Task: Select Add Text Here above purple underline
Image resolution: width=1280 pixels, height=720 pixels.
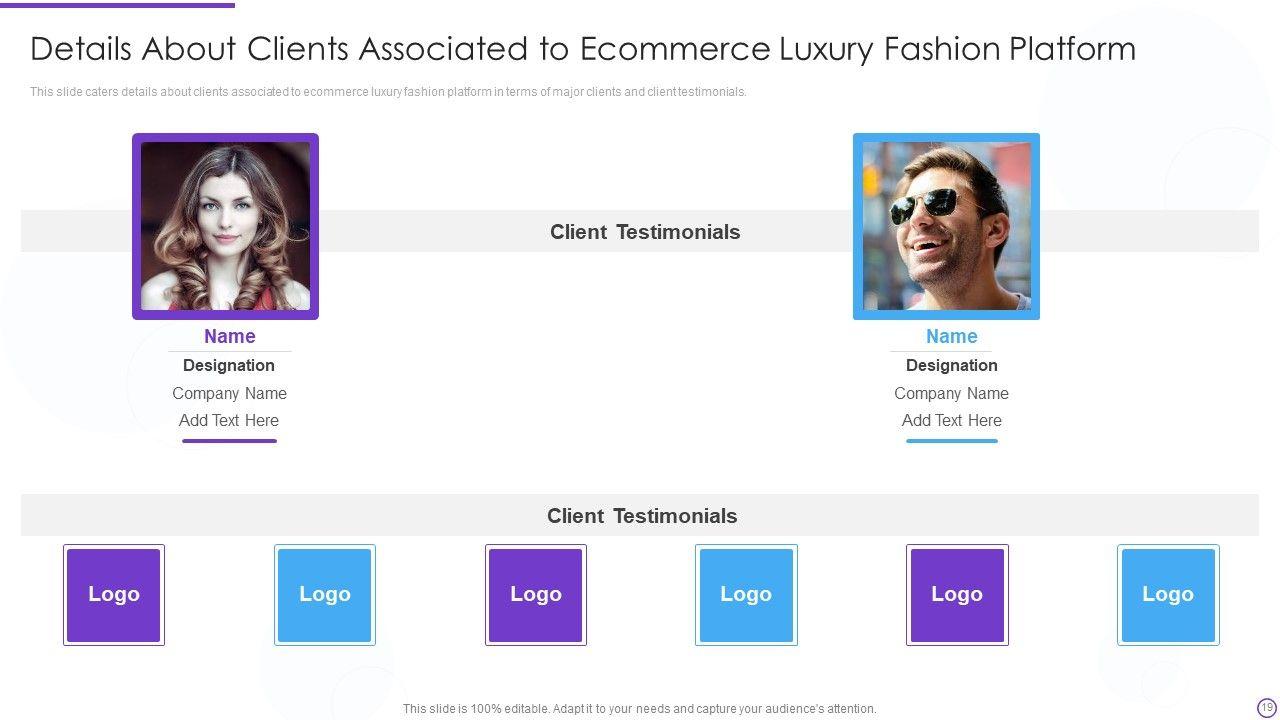Action: pyautogui.click(x=229, y=421)
